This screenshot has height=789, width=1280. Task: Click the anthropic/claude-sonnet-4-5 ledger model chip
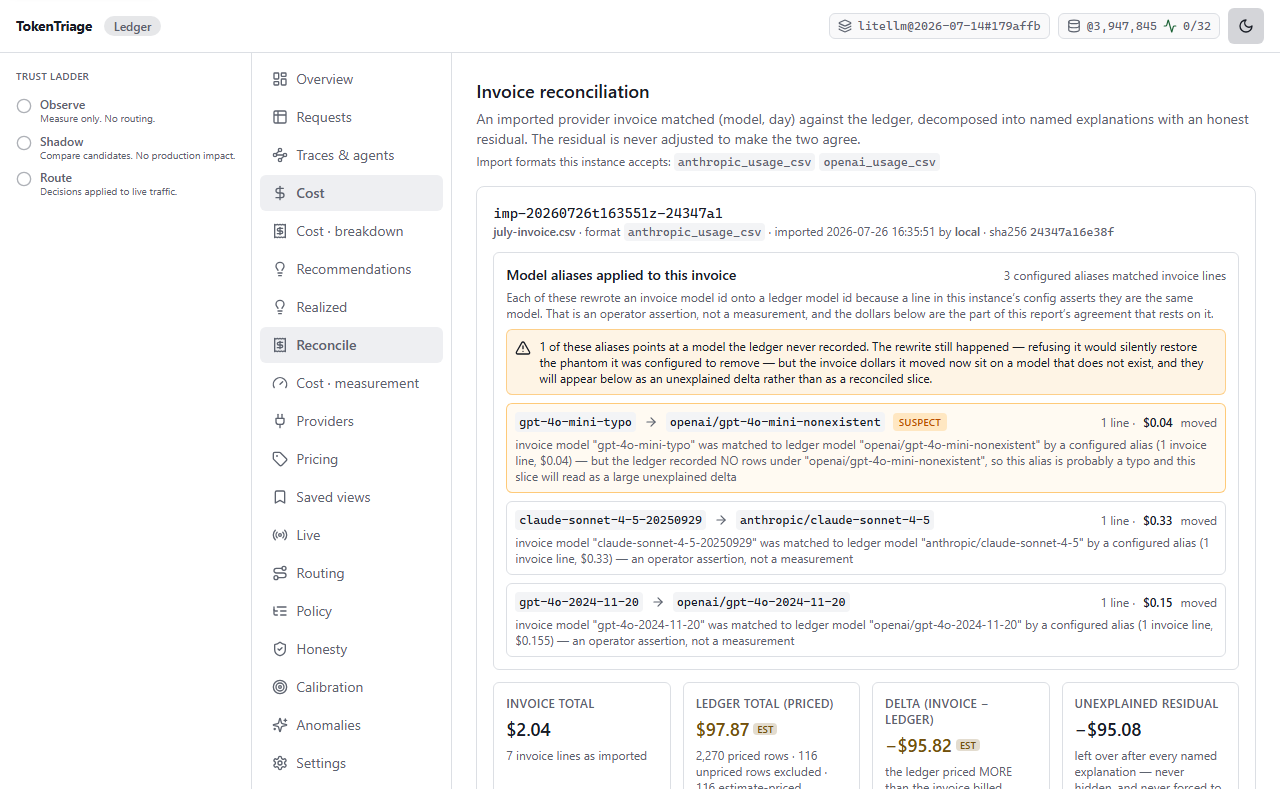pyautogui.click(x=835, y=520)
